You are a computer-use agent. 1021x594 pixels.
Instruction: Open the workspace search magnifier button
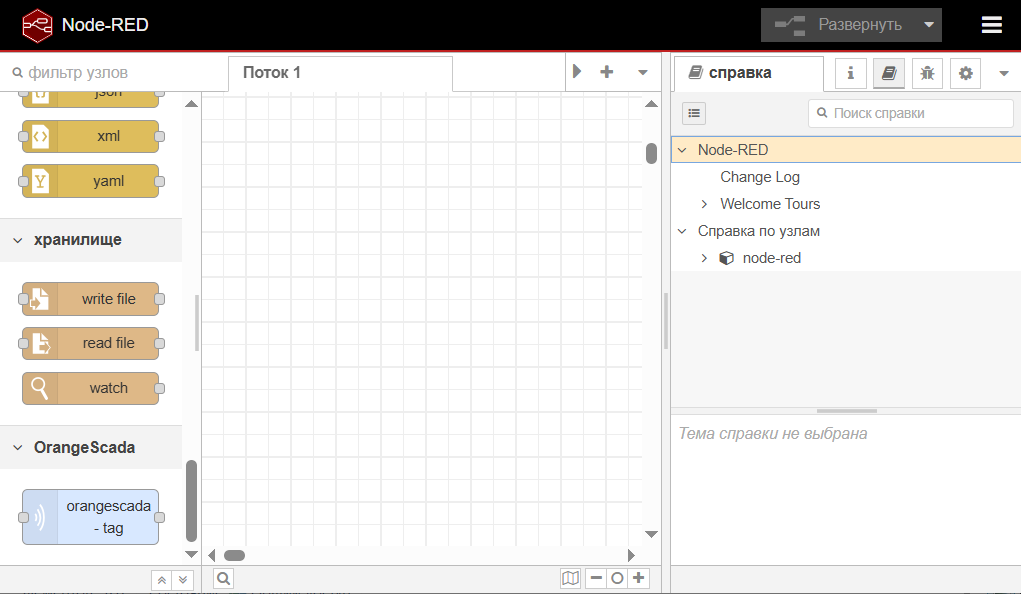(x=223, y=578)
